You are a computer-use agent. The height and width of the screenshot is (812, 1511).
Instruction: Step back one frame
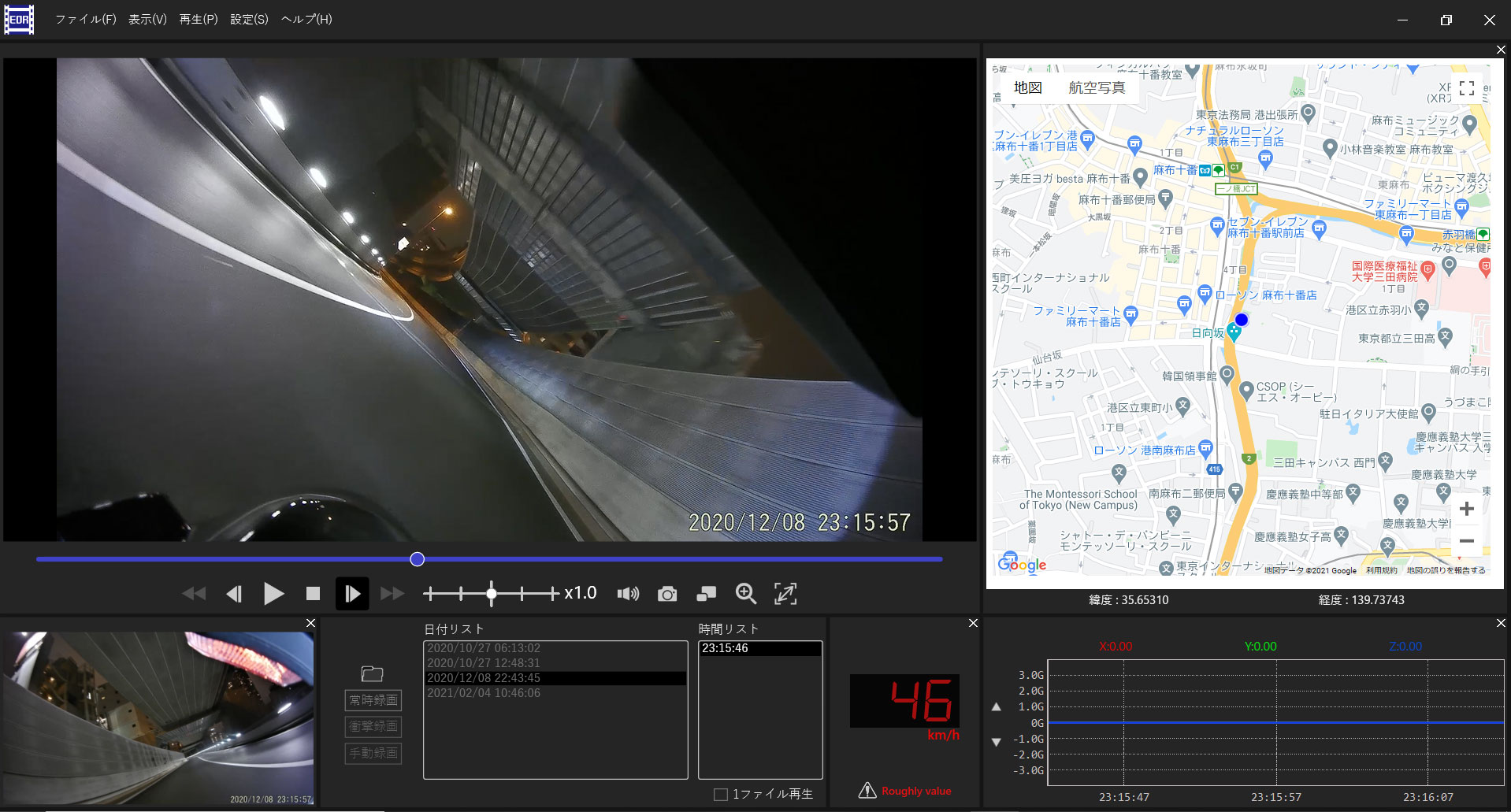click(234, 594)
